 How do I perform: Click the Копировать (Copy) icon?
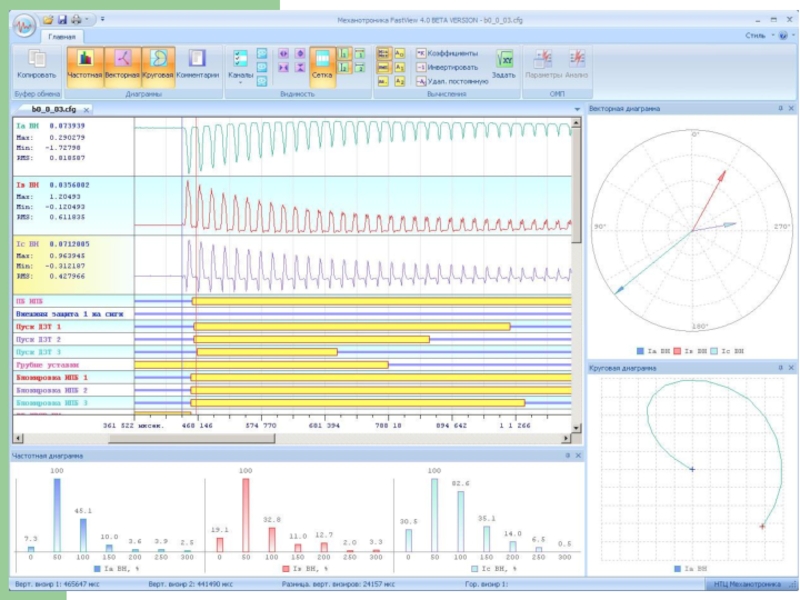tap(37, 62)
